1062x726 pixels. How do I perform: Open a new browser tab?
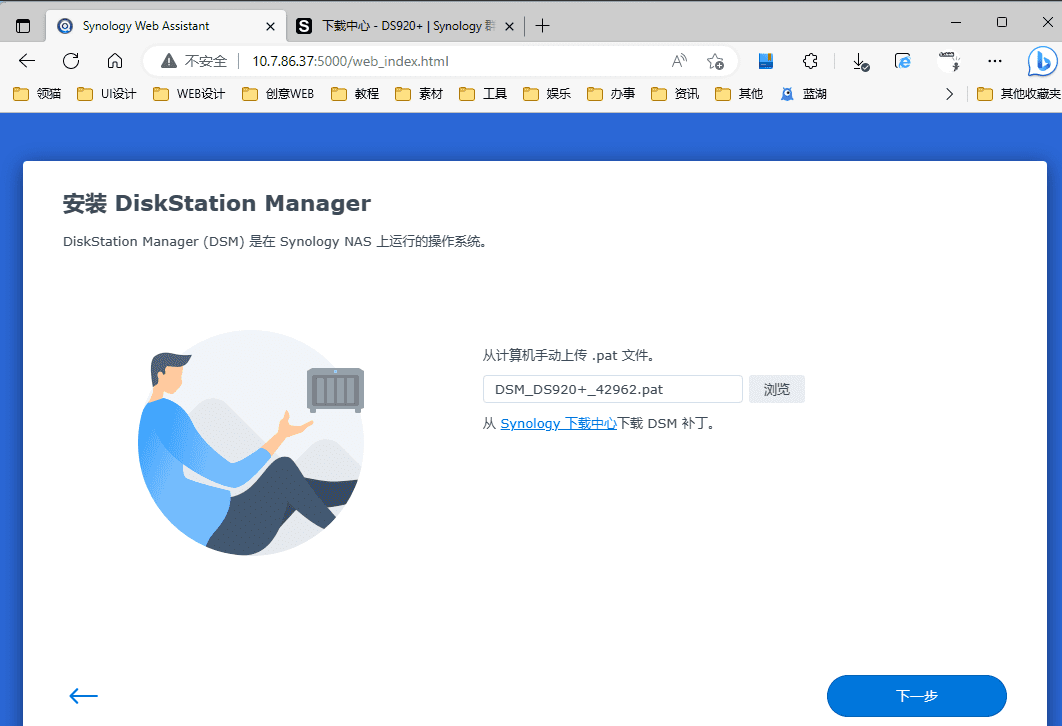pyautogui.click(x=542, y=26)
